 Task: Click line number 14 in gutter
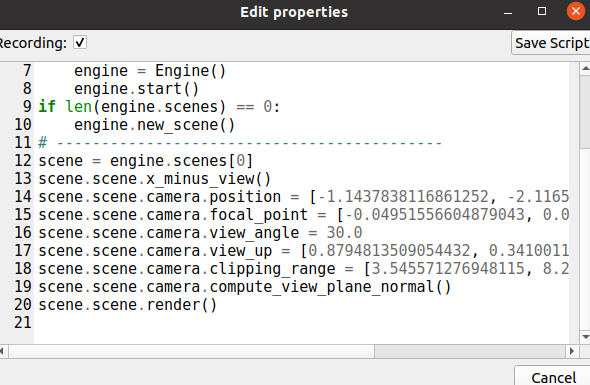click(x=23, y=196)
